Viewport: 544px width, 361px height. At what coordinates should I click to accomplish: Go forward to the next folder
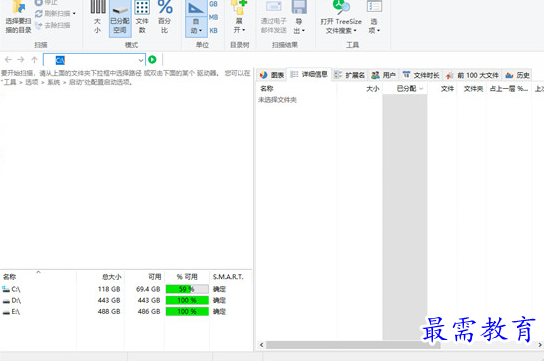click(21, 60)
